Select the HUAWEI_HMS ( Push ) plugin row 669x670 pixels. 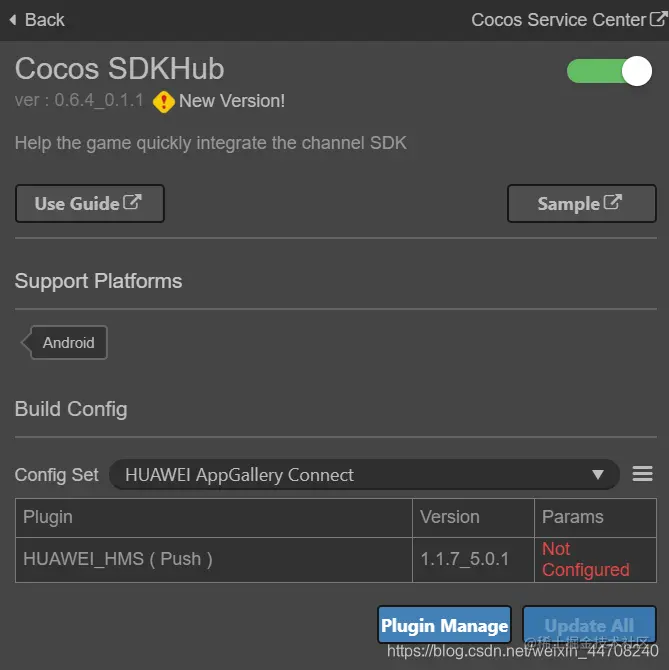336,560
